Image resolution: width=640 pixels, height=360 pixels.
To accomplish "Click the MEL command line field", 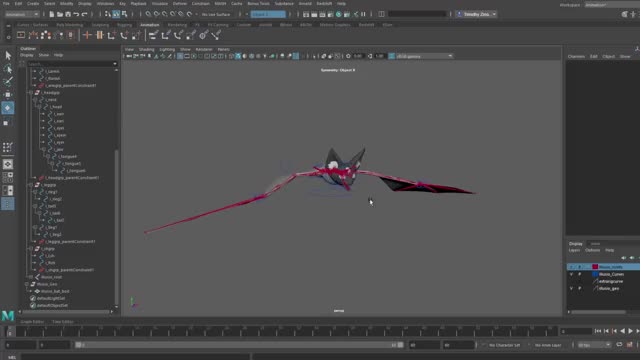I will (135, 357).
